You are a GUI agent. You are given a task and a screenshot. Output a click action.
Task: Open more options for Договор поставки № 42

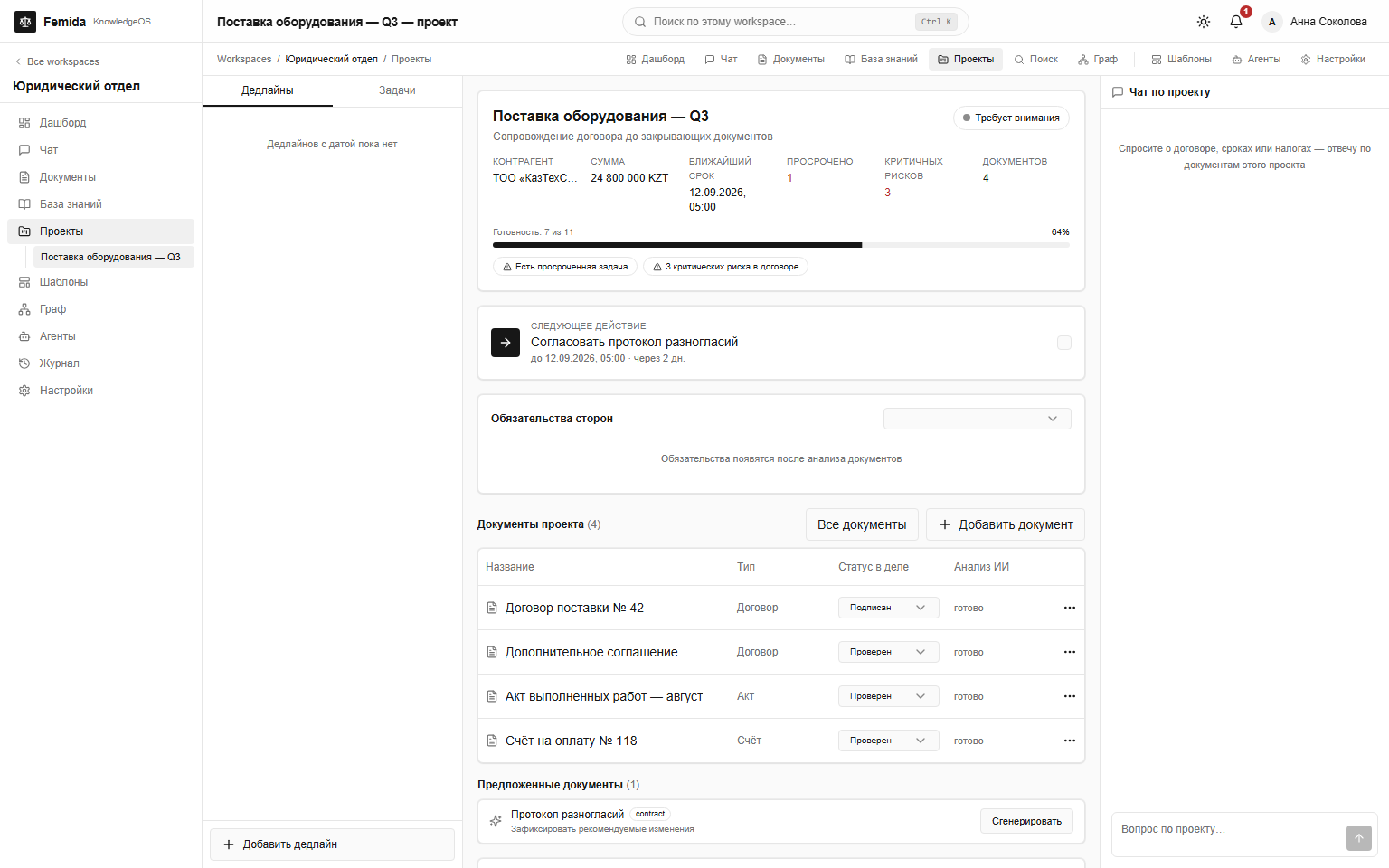1070,608
